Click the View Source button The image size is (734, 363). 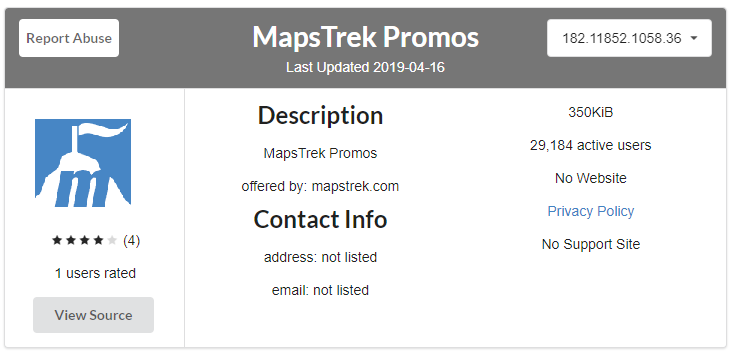point(93,315)
